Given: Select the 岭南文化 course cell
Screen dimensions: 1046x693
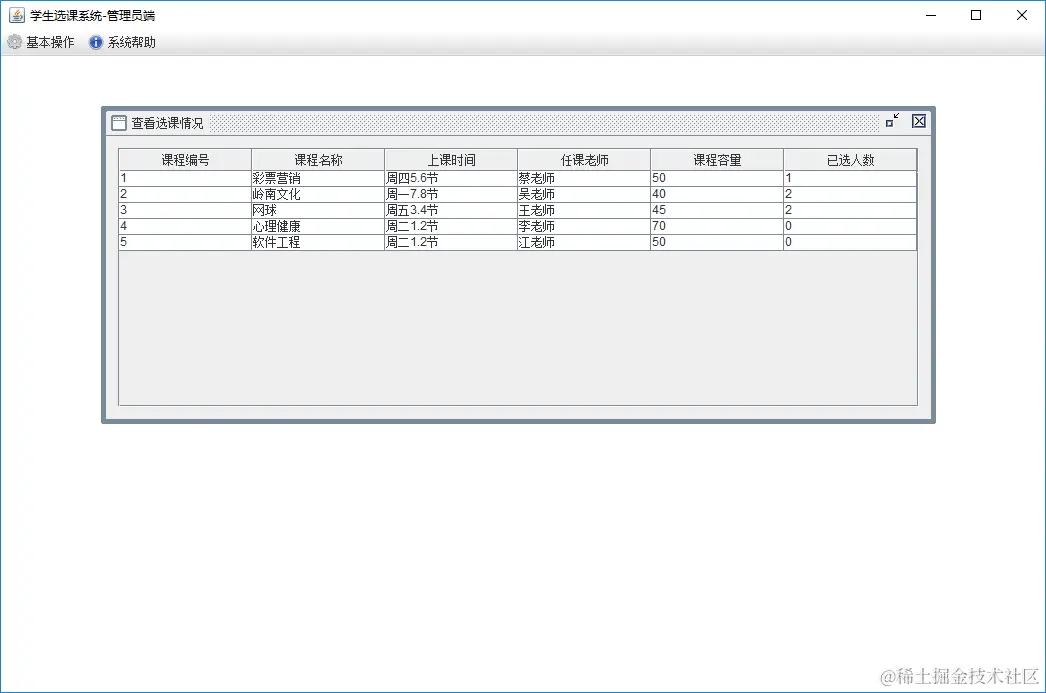Looking at the screenshot, I should coord(318,194).
